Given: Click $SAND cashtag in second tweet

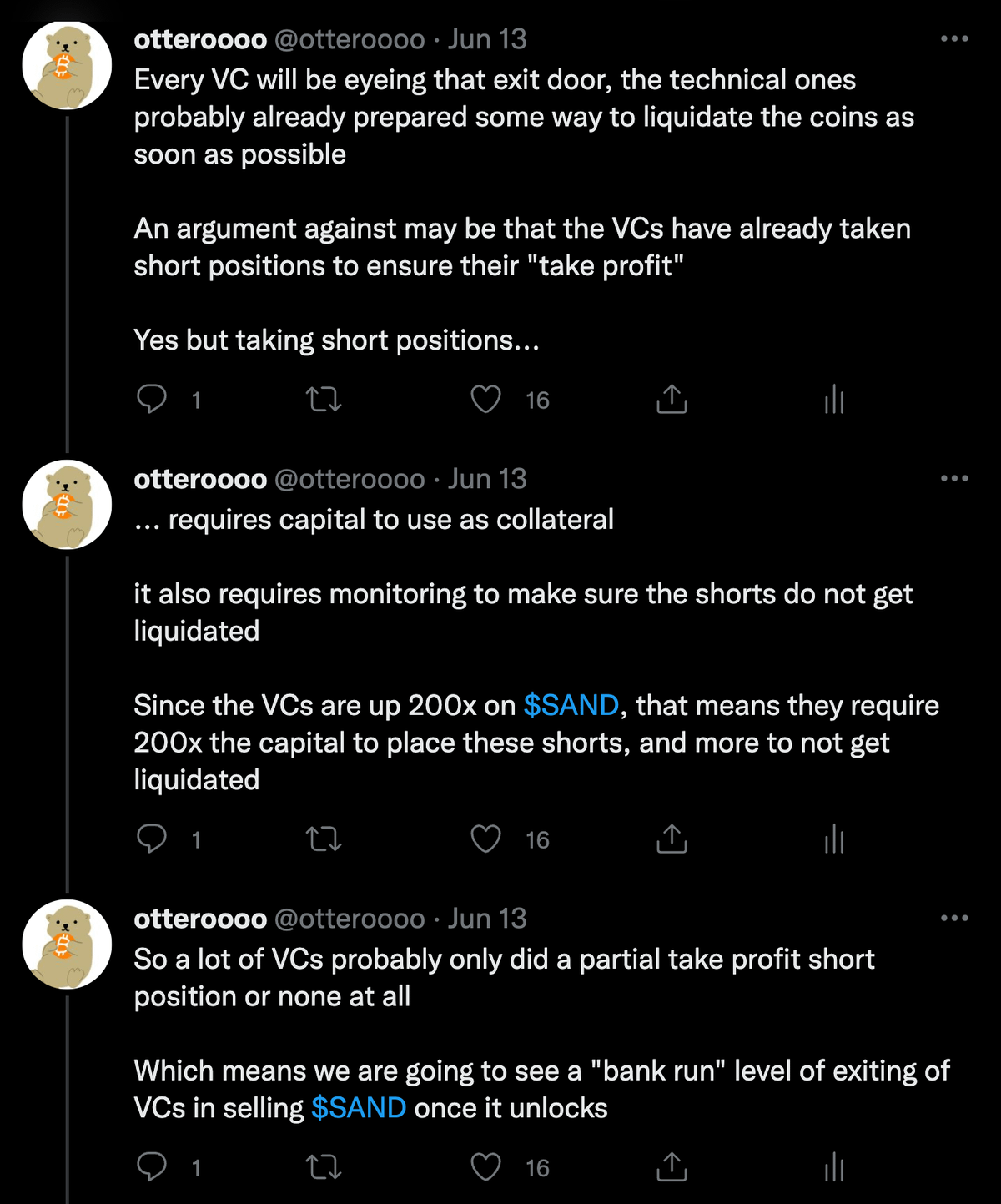Looking at the screenshot, I should click(571, 705).
